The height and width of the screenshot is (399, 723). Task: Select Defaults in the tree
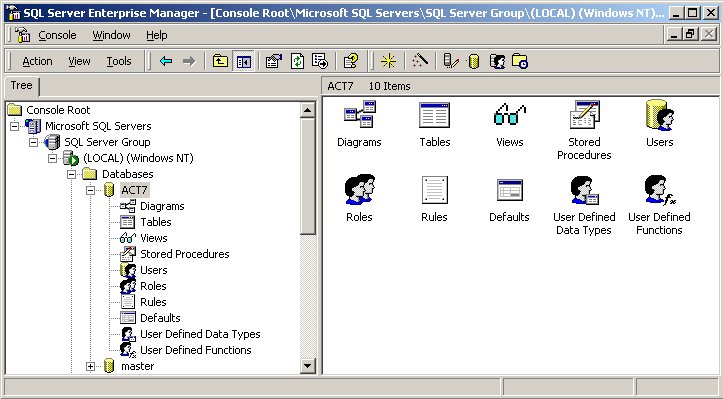point(160,318)
